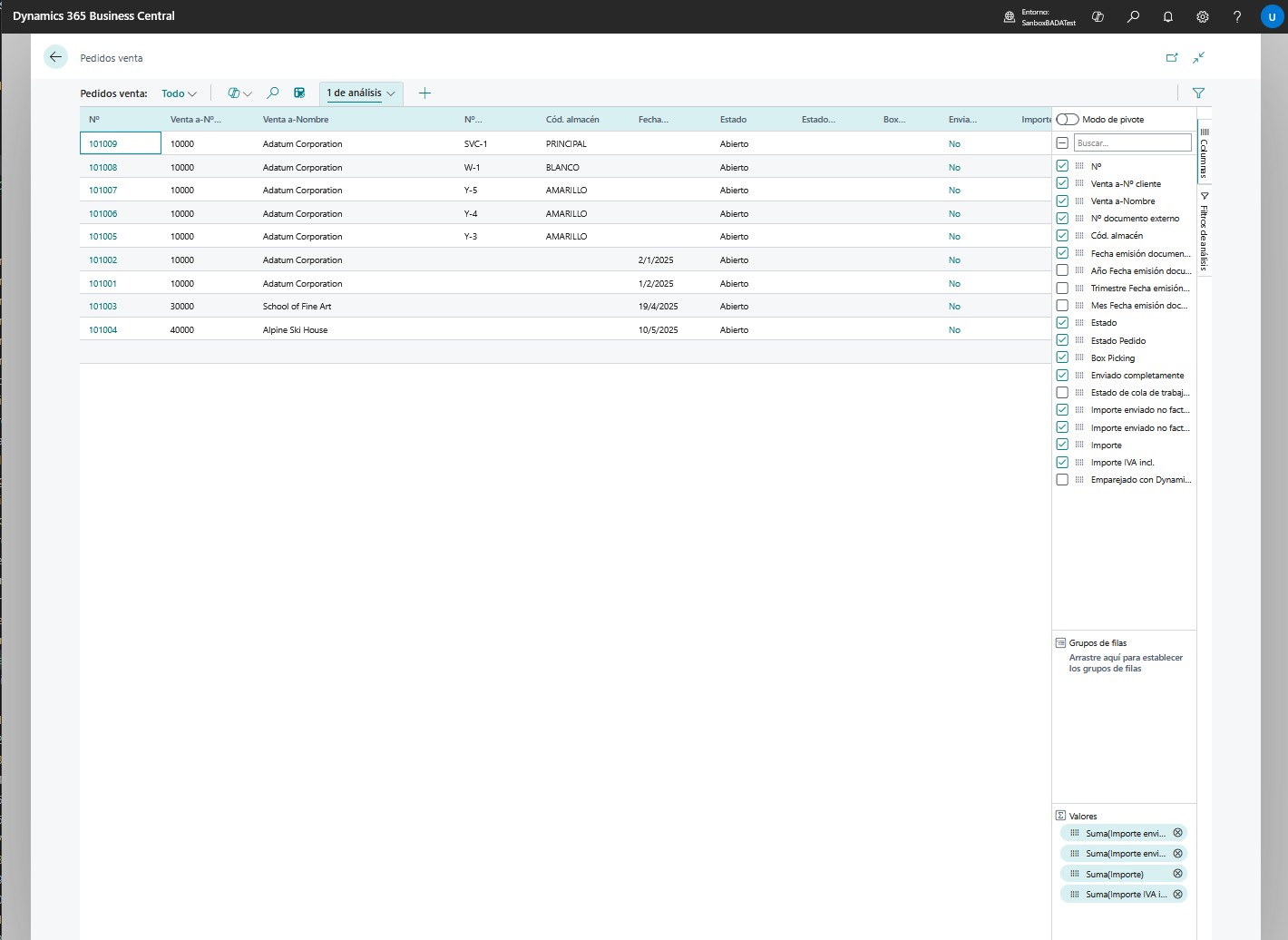Remove Suma(Importe) from Valores
The image size is (1288, 940).
[x=1177, y=874]
